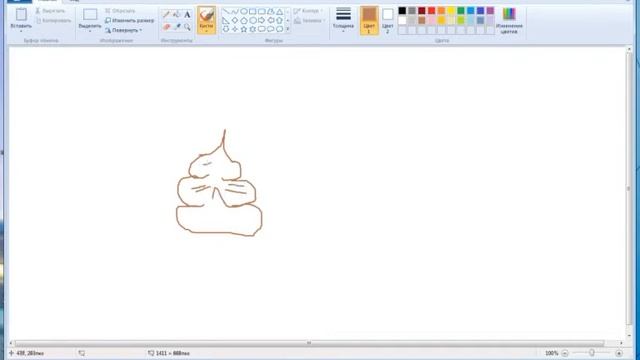Choose the Five-point star shape
Image resolution: width=640 pixels, height=360 pixels.
pyautogui.click(x=244, y=29)
